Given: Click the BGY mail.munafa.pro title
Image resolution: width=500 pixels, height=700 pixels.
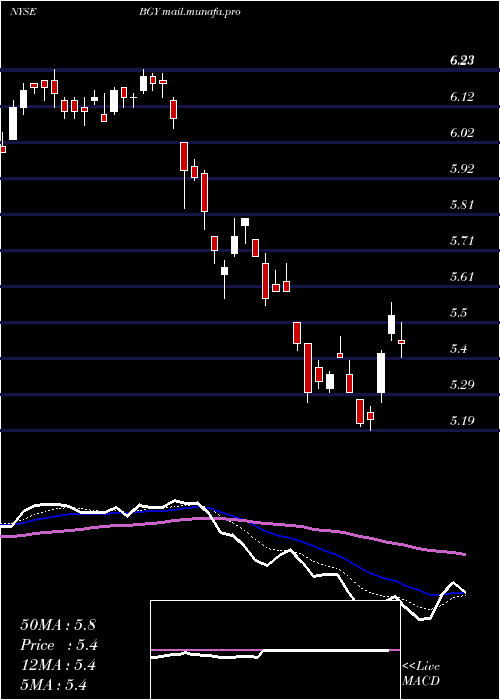Looking at the screenshot, I should tap(190, 12).
